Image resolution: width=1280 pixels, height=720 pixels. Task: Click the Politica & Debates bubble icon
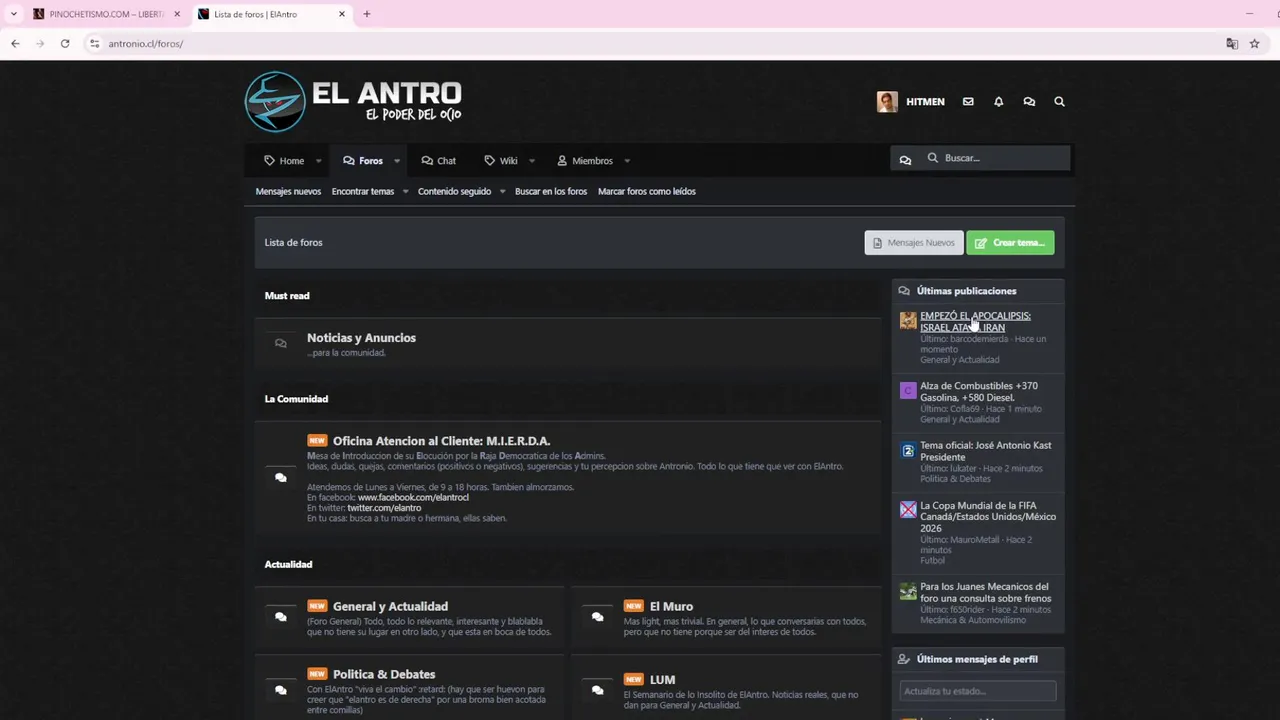[x=281, y=690]
